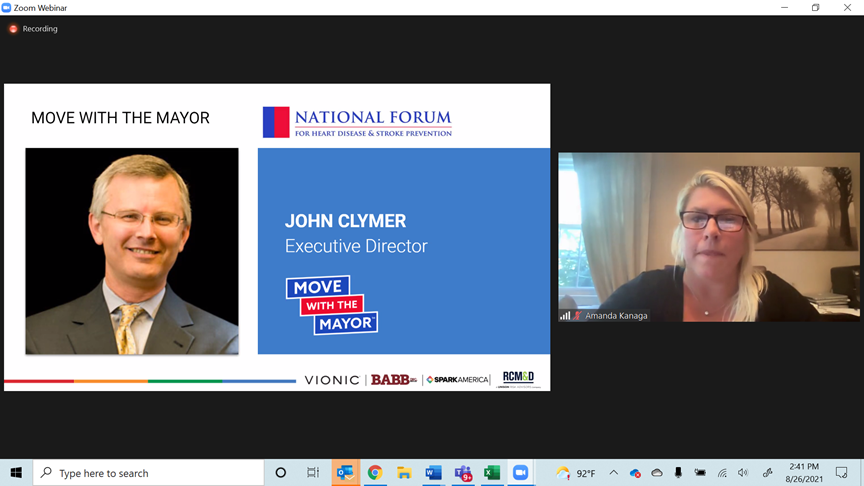864x486 pixels.
Task: Click the battery status tray icon
Action: pyautogui.click(x=700, y=473)
